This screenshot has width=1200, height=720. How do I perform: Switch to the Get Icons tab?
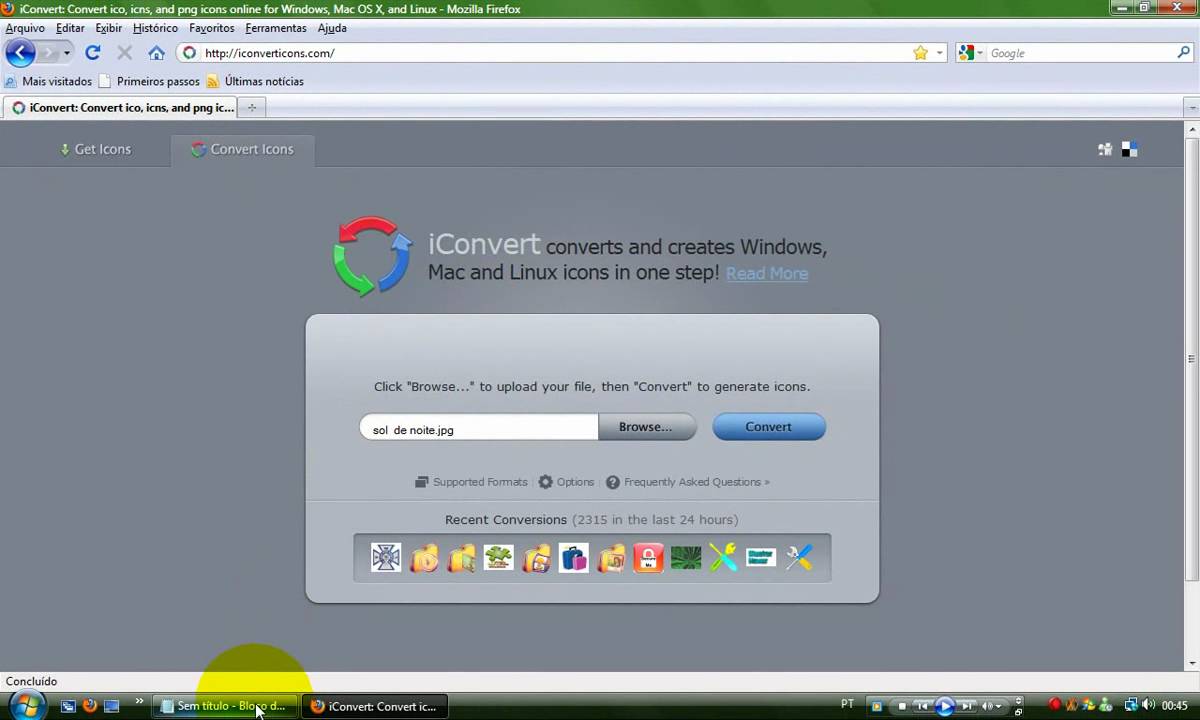click(x=95, y=149)
